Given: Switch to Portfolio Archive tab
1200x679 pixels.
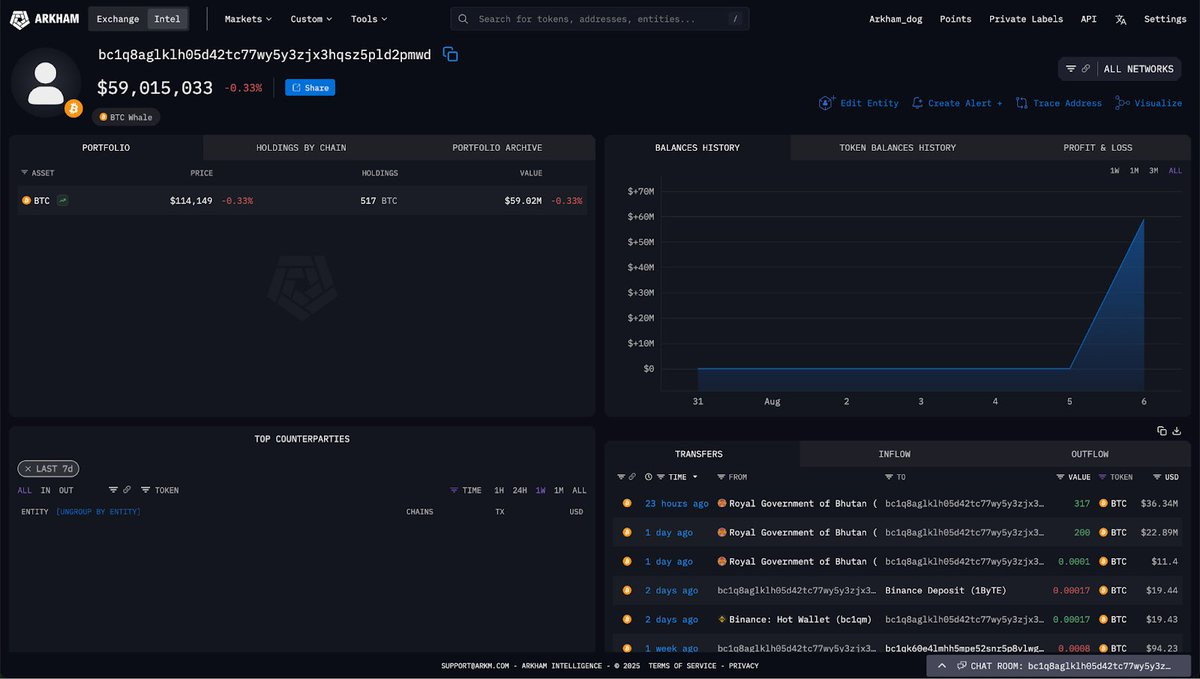Looking at the screenshot, I should tap(497, 148).
